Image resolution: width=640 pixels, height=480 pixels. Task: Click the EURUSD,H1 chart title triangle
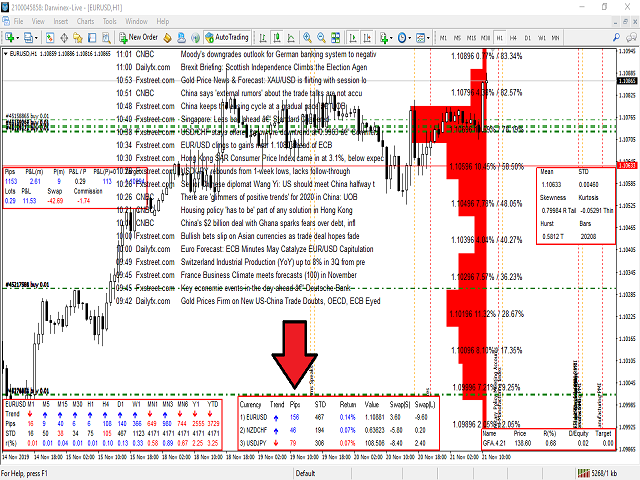6,53
